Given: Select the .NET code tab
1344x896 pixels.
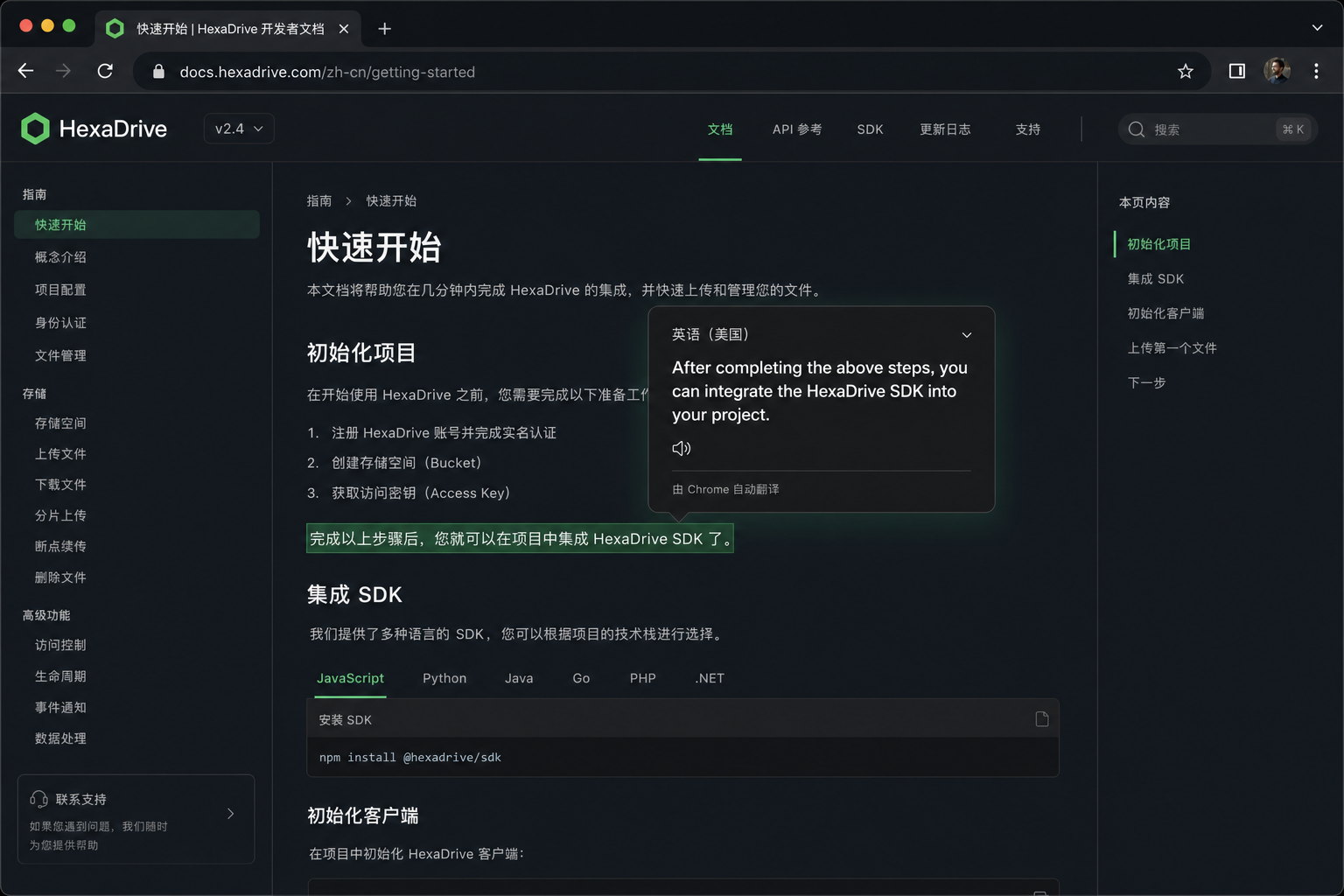Looking at the screenshot, I should coord(710,678).
